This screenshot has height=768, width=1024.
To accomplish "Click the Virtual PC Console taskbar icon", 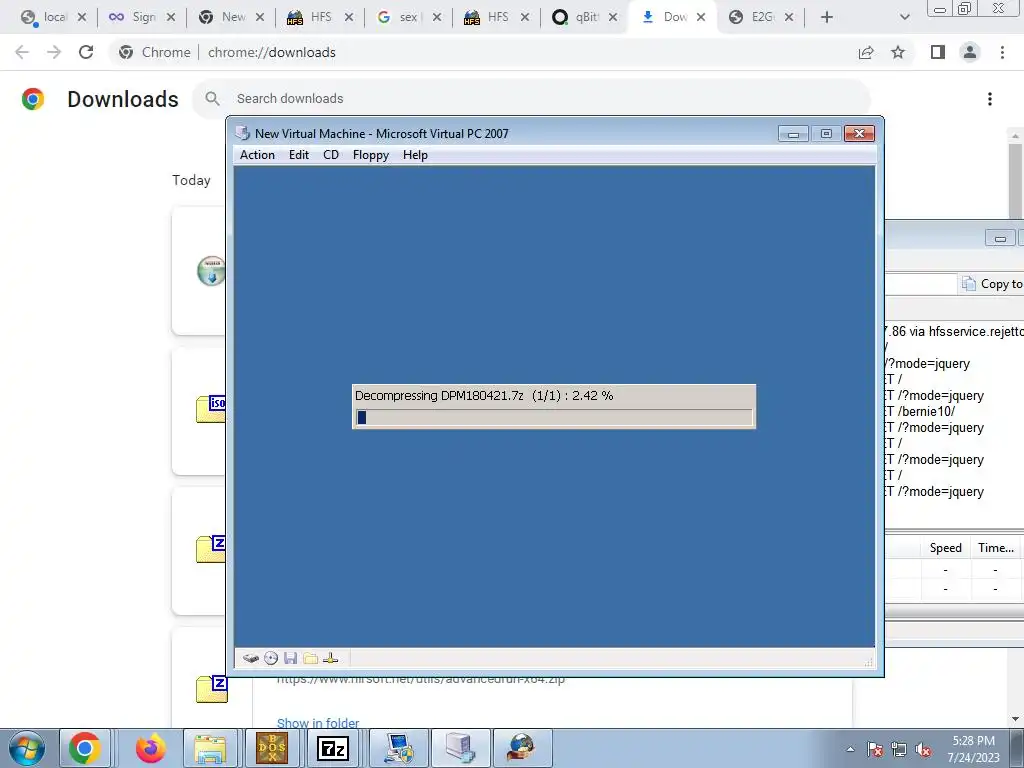I will [398, 748].
